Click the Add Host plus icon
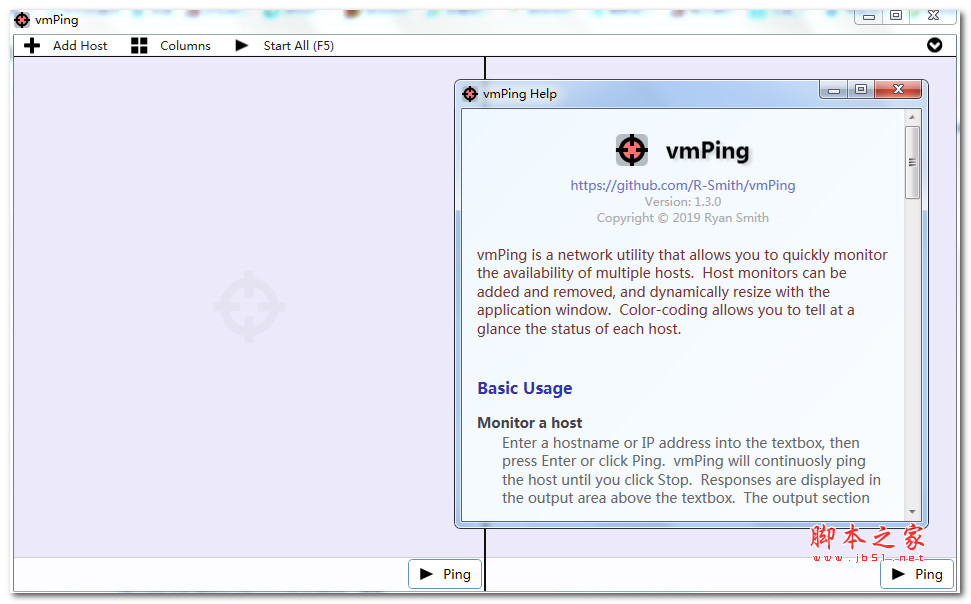 (31, 45)
